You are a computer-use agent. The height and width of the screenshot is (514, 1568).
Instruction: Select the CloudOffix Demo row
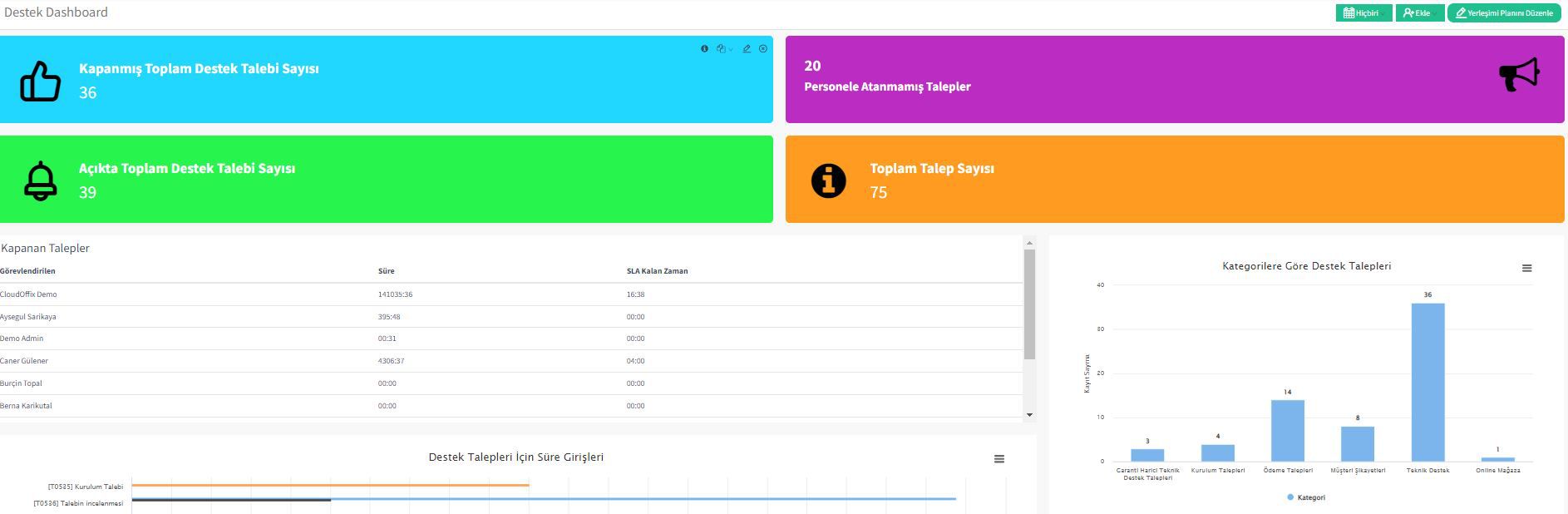(x=511, y=294)
